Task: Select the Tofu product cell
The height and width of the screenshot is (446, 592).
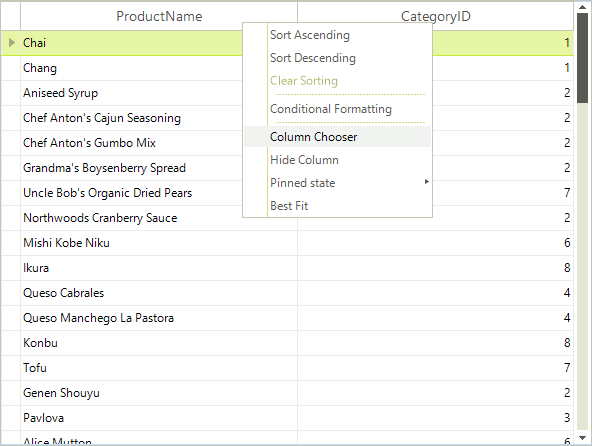Action: tap(159, 368)
